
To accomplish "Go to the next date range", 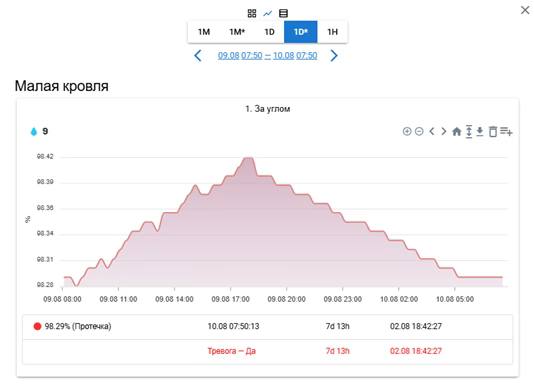I will (334, 56).
